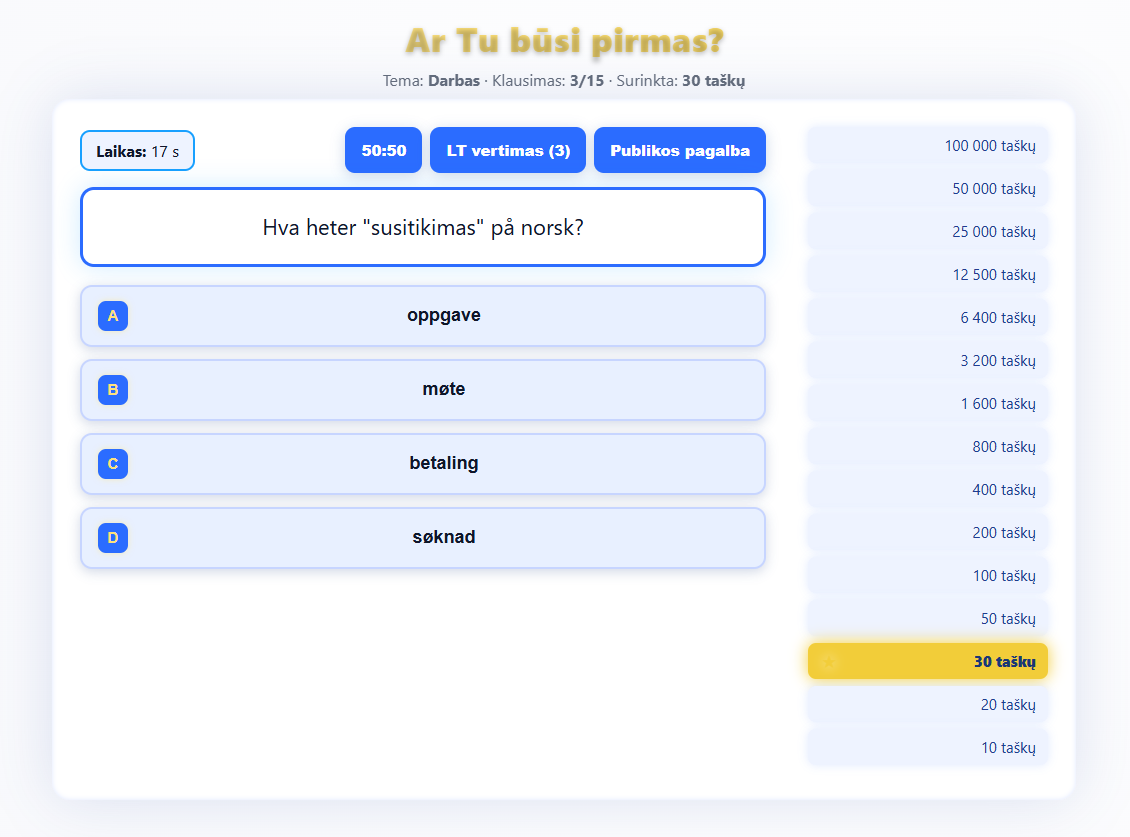Click the "Ar Tu būsi pirmas?" title
The height and width of the screenshot is (837, 1130).
pyautogui.click(x=565, y=42)
